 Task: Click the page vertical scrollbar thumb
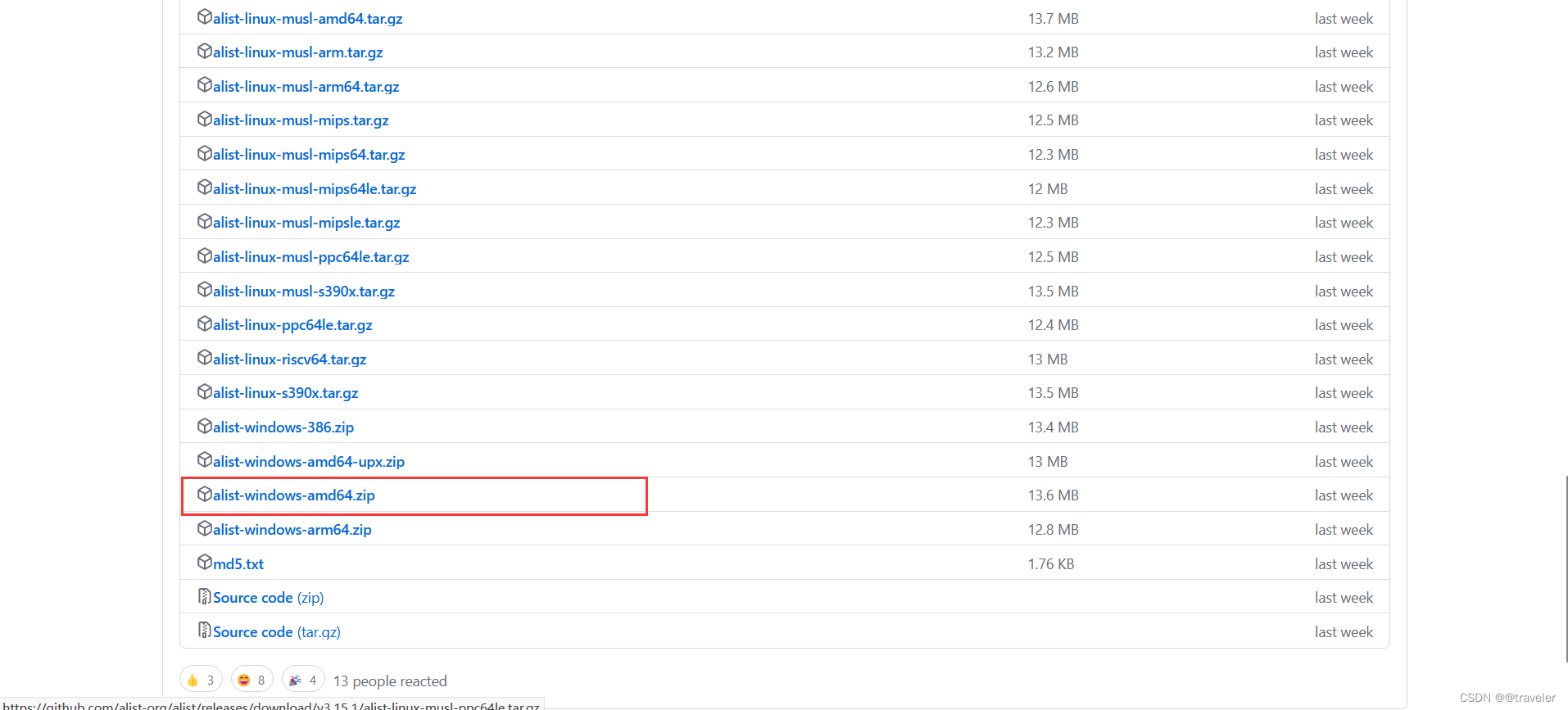1566,569
